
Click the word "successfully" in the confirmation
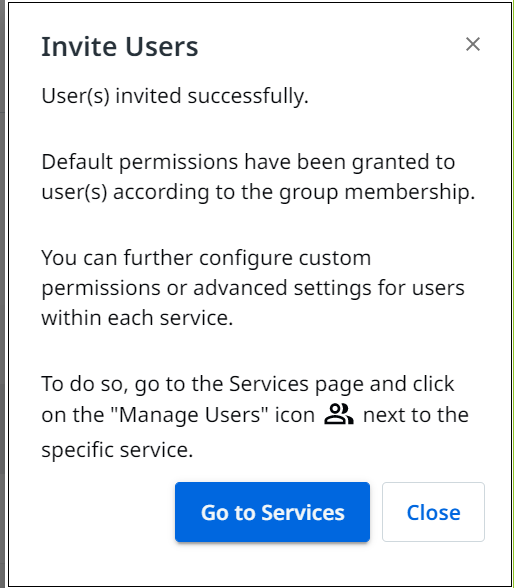(248, 96)
